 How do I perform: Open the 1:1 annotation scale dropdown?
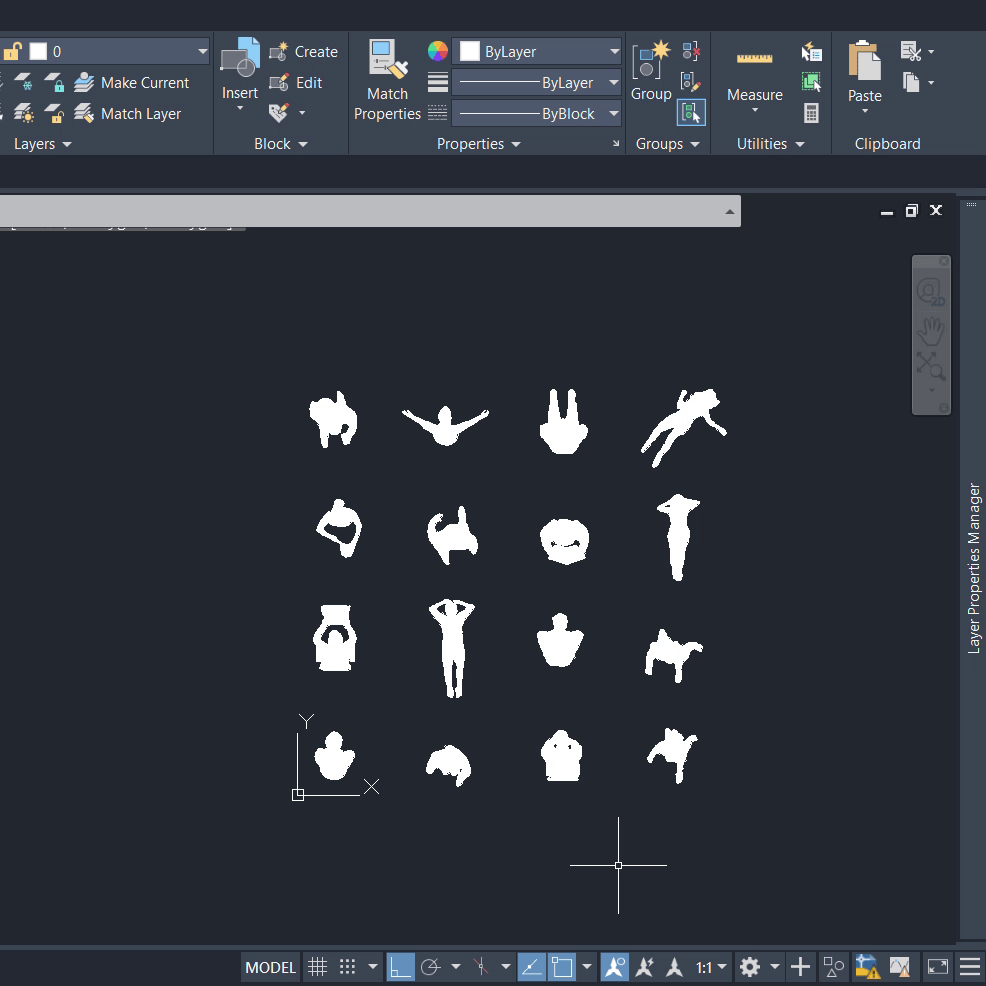(711, 967)
